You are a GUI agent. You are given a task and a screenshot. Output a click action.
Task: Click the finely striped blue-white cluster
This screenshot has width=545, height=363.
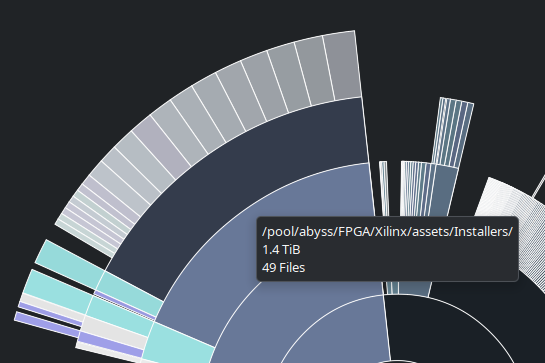pyautogui.click(x=416, y=189)
